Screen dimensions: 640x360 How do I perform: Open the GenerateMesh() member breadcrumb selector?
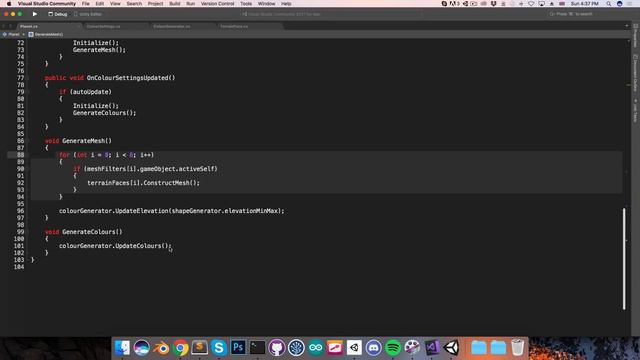click(x=46, y=35)
